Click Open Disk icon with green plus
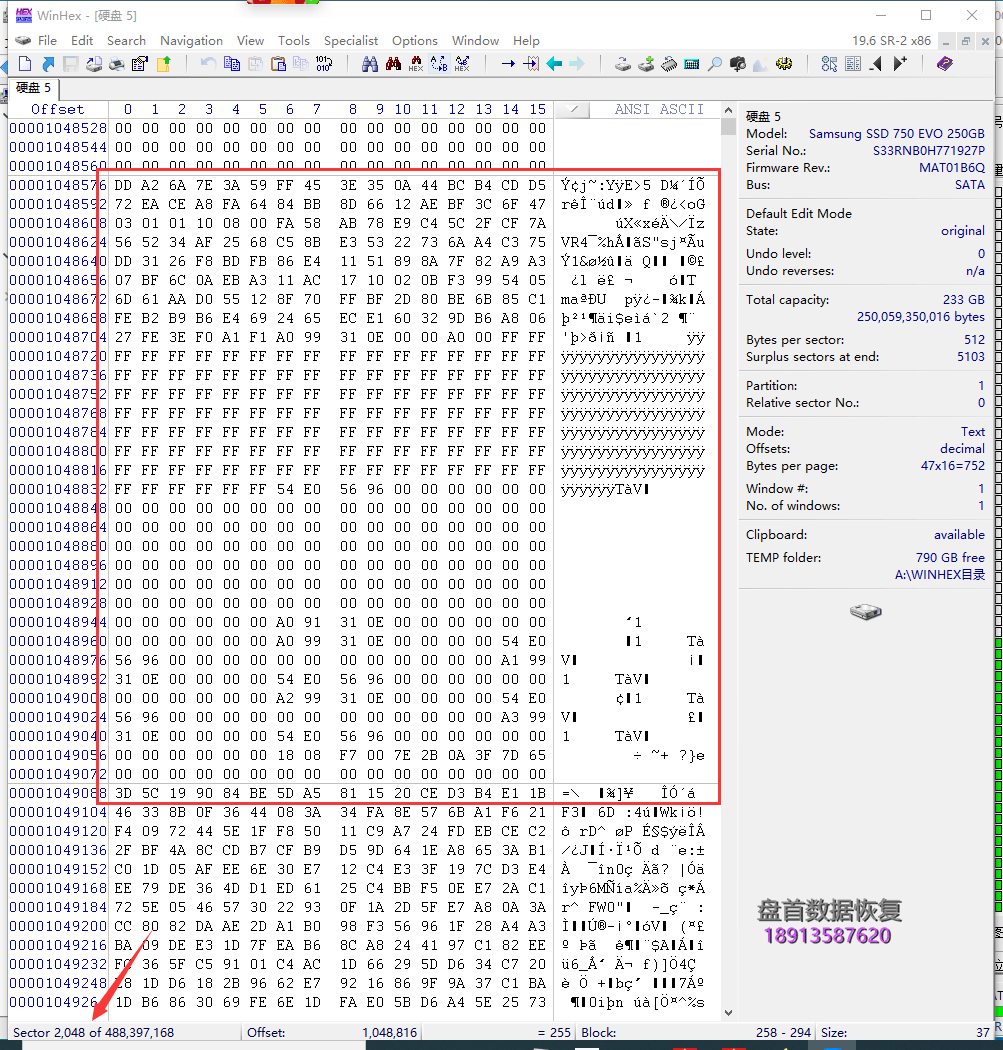The height and width of the screenshot is (1050, 1003). 646,64
